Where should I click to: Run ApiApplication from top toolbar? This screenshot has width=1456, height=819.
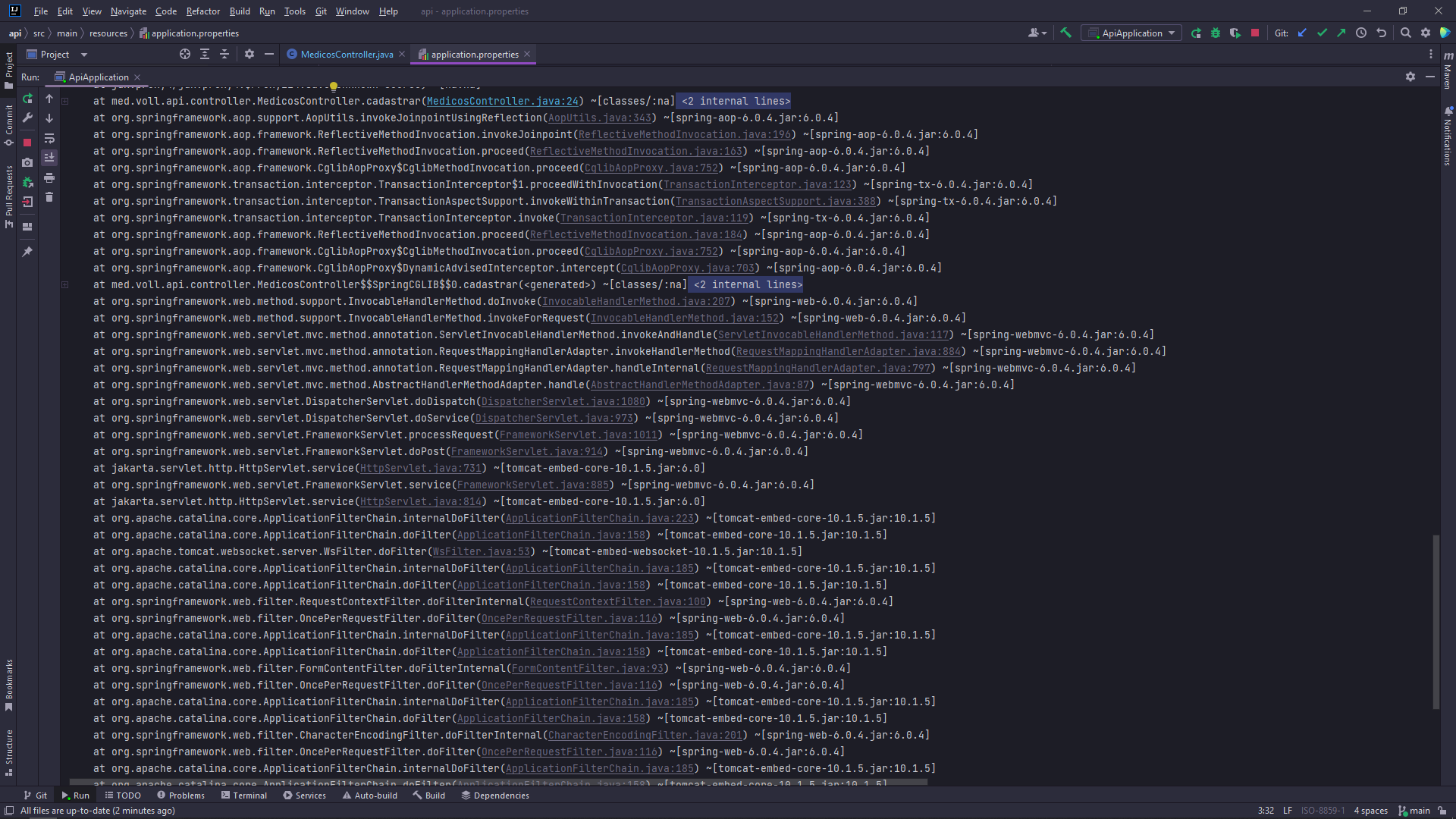tap(1196, 33)
